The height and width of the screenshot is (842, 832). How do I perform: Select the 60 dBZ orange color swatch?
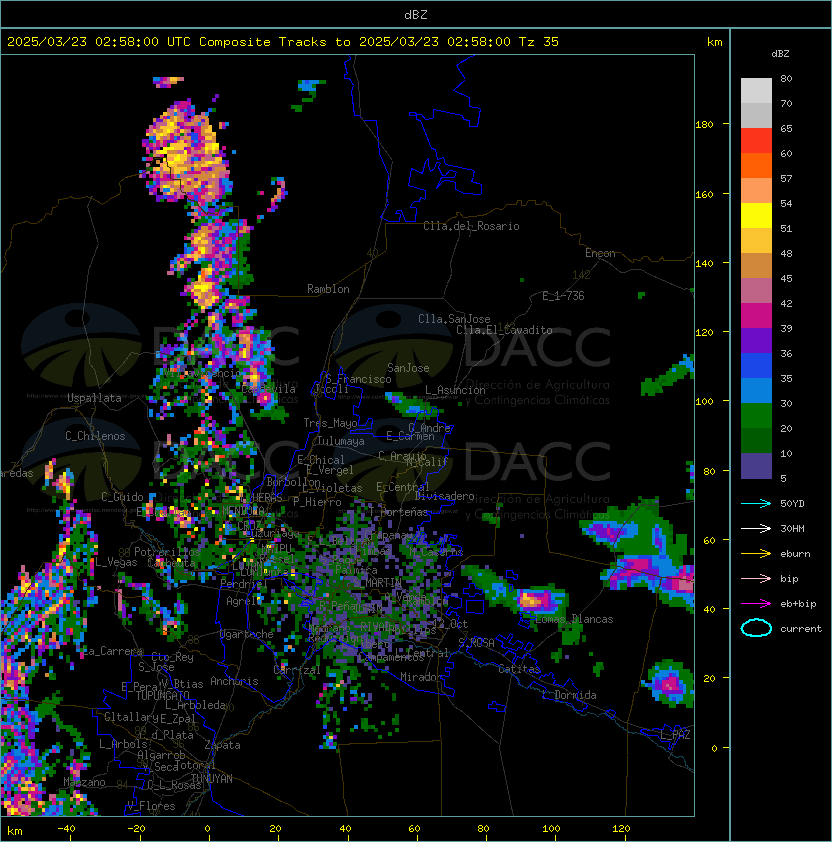tap(756, 166)
